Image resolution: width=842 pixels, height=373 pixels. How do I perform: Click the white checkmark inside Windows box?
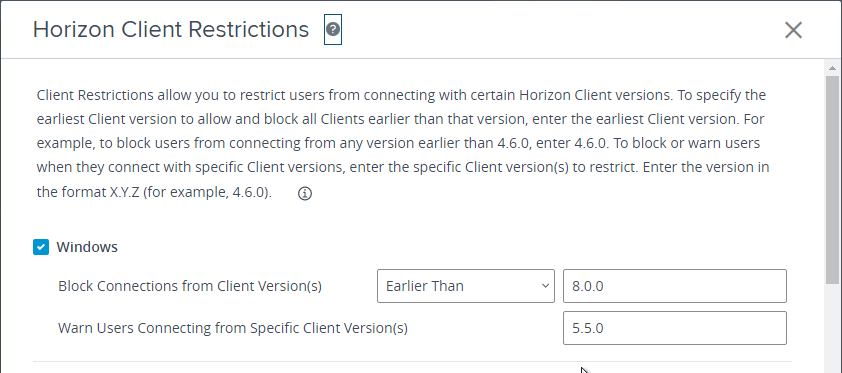click(x=41, y=247)
